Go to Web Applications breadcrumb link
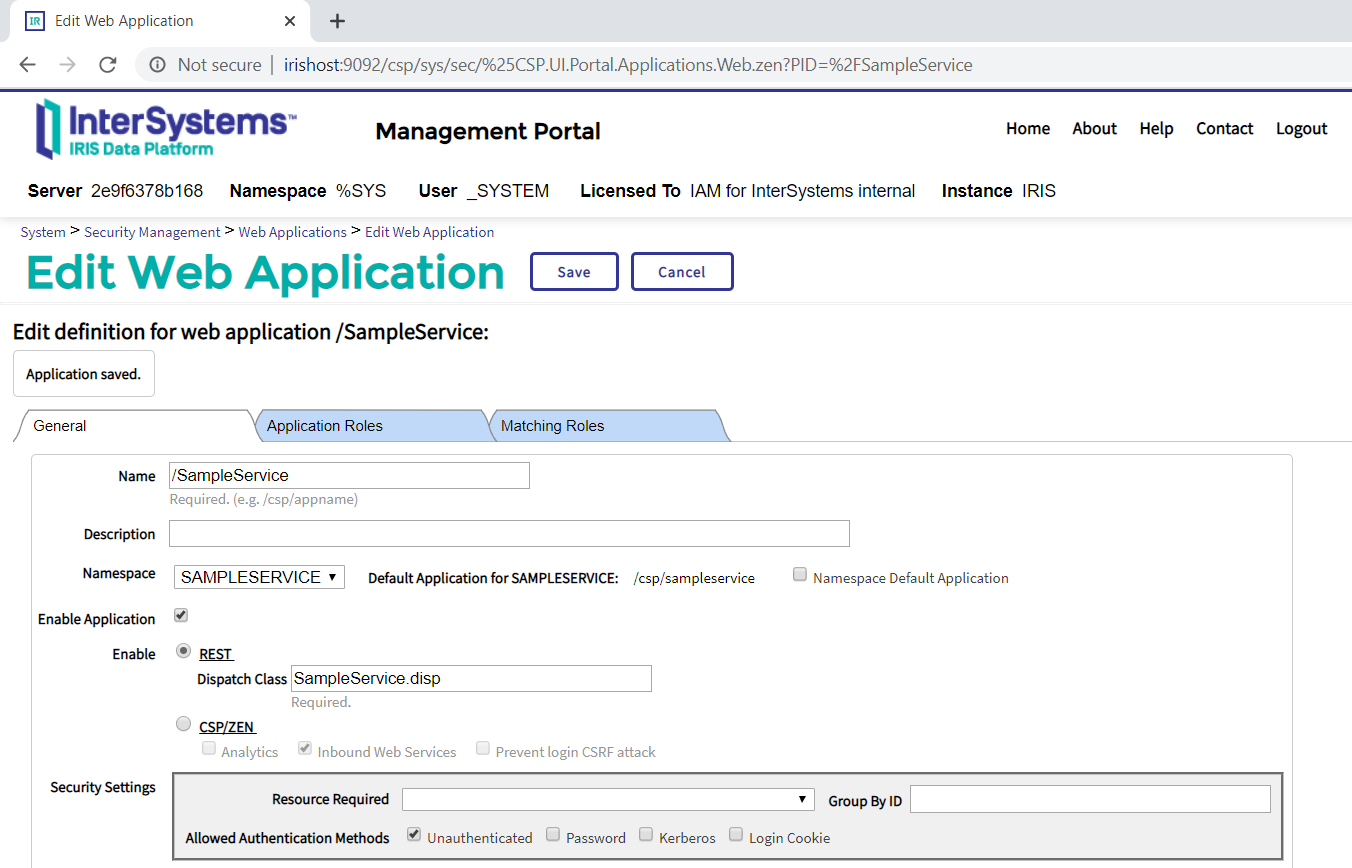Viewport: 1352px width, 868px height. point(292,232)
